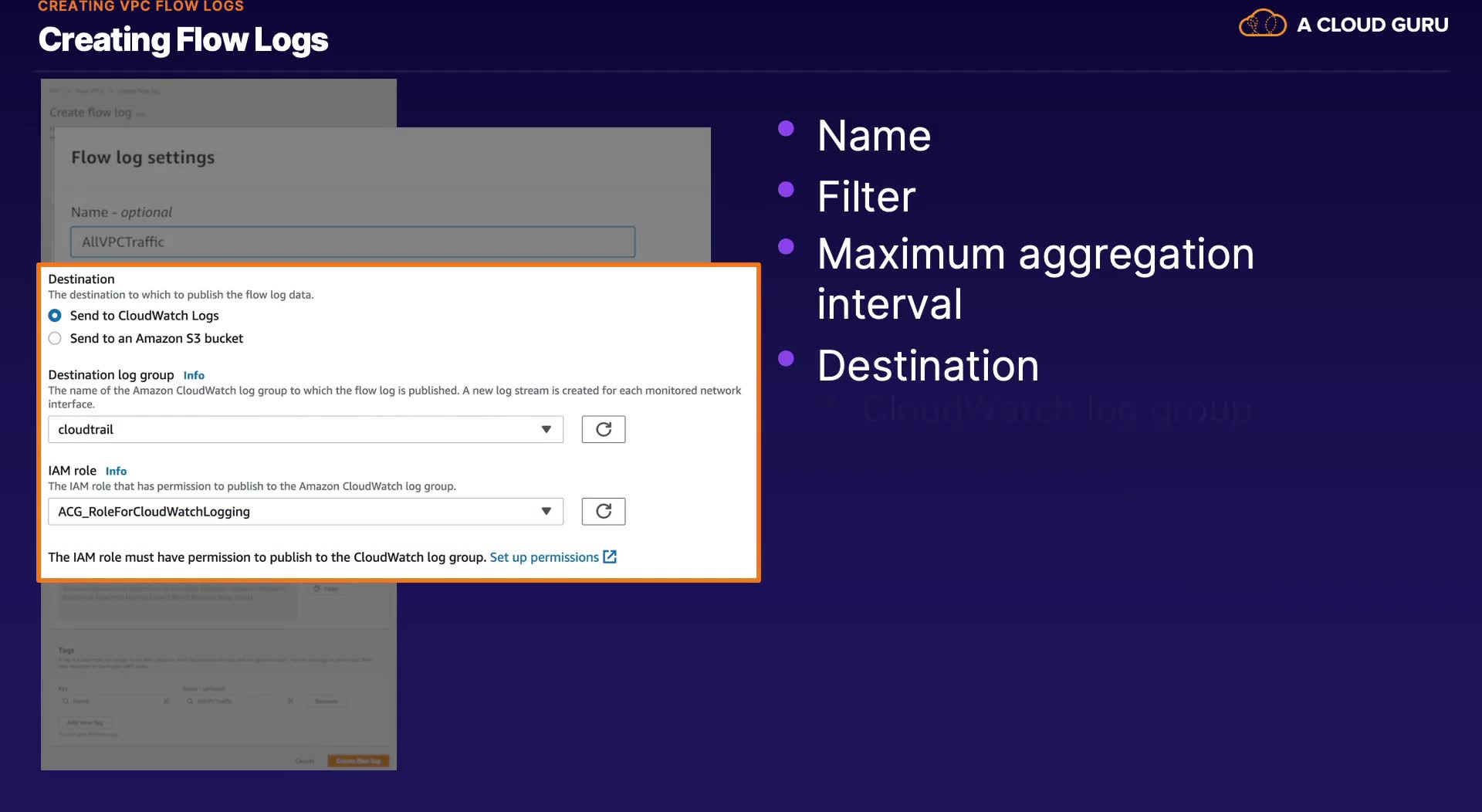Select Send to an Amazon S3 bucket
This screenshot has width=1482, height=812.
[55, 338]
